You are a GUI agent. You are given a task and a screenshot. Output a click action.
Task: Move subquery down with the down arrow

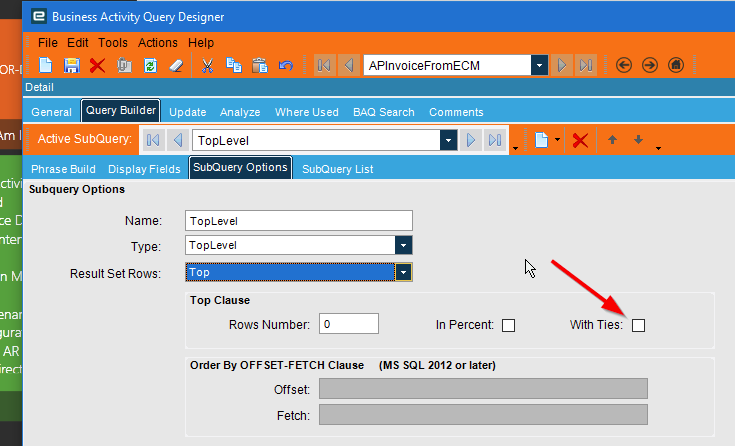click(x=638, y=139)
